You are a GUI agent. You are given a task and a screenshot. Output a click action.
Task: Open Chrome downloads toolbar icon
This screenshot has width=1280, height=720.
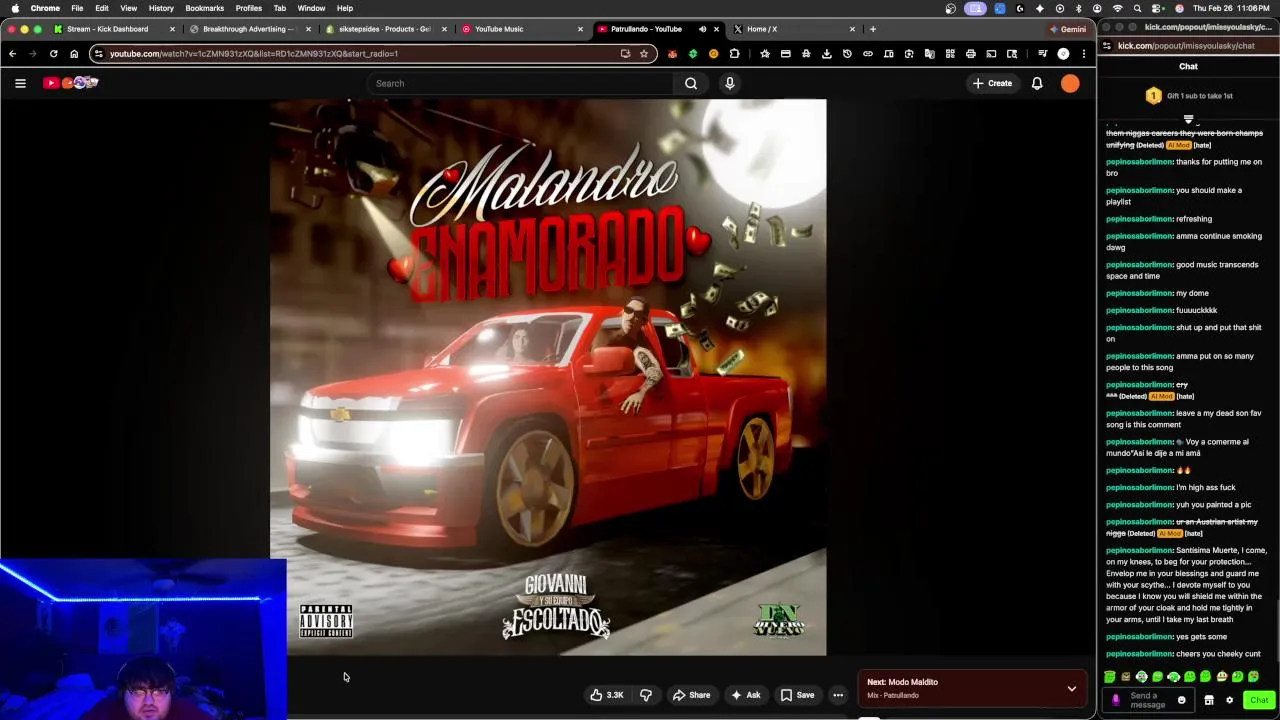827,54
